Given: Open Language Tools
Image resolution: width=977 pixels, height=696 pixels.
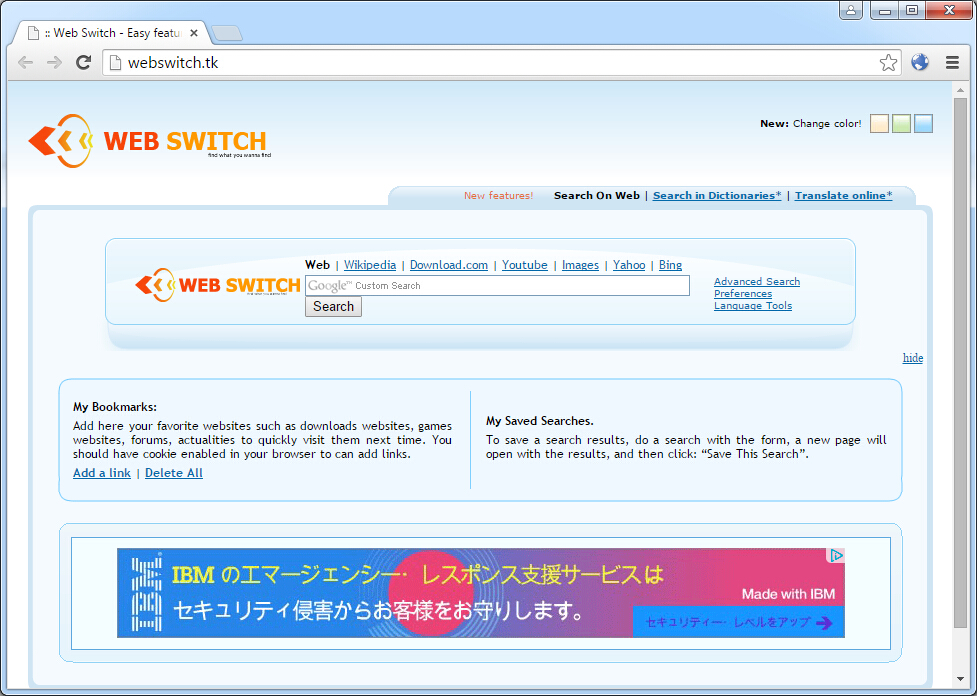Looking at the screenshot, I should [x=753, y=305].
